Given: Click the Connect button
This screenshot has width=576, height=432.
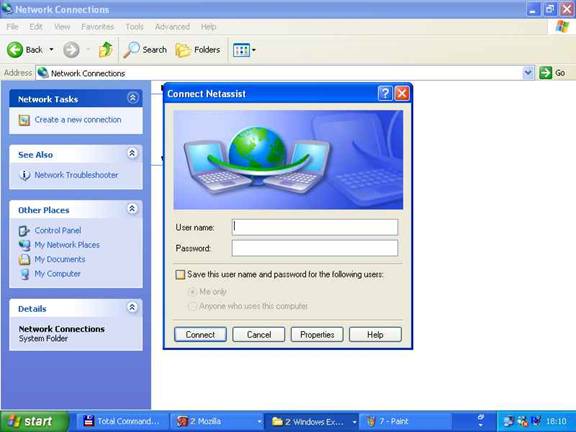Looking at the screenshot, I should click(x=200, y=335).
